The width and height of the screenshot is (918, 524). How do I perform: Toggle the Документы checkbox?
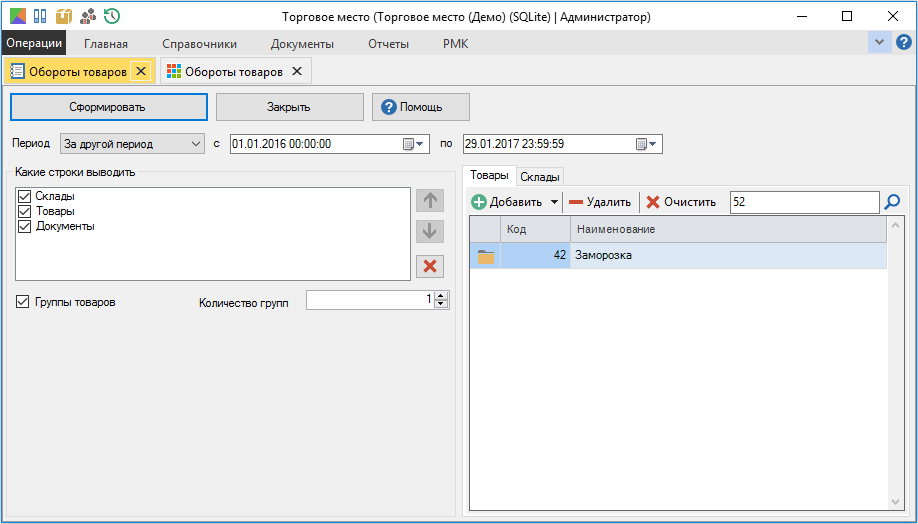[x=24, y=226]
